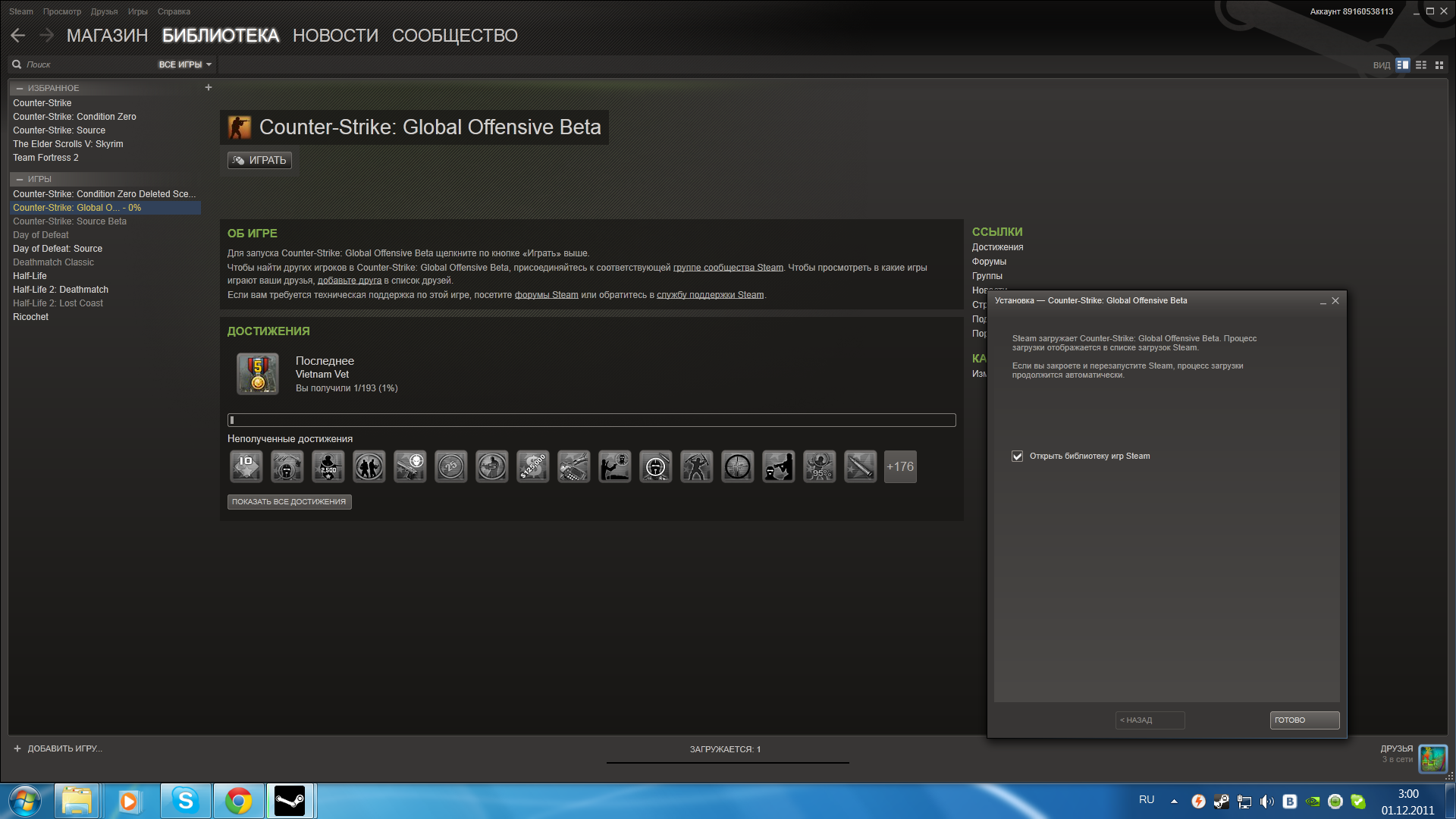
Task: Open the МАГАЗИН tab
Action: pyautogui.click(x=107, y=36)
